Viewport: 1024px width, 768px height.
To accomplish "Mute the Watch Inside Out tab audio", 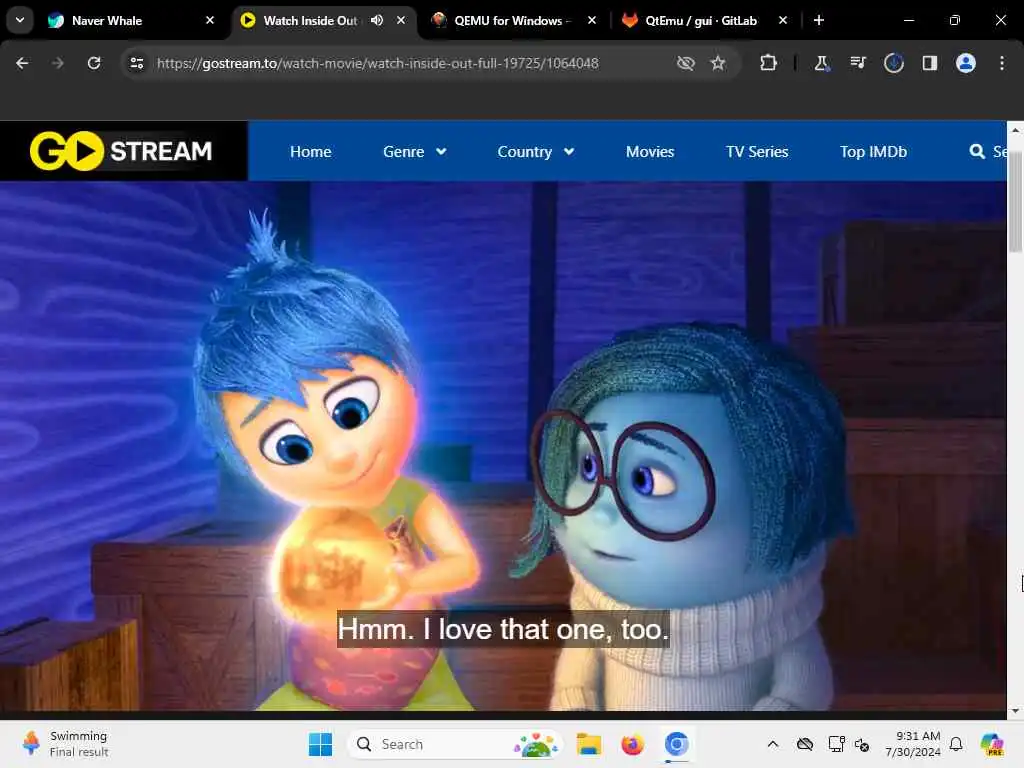I will (377, 20).
